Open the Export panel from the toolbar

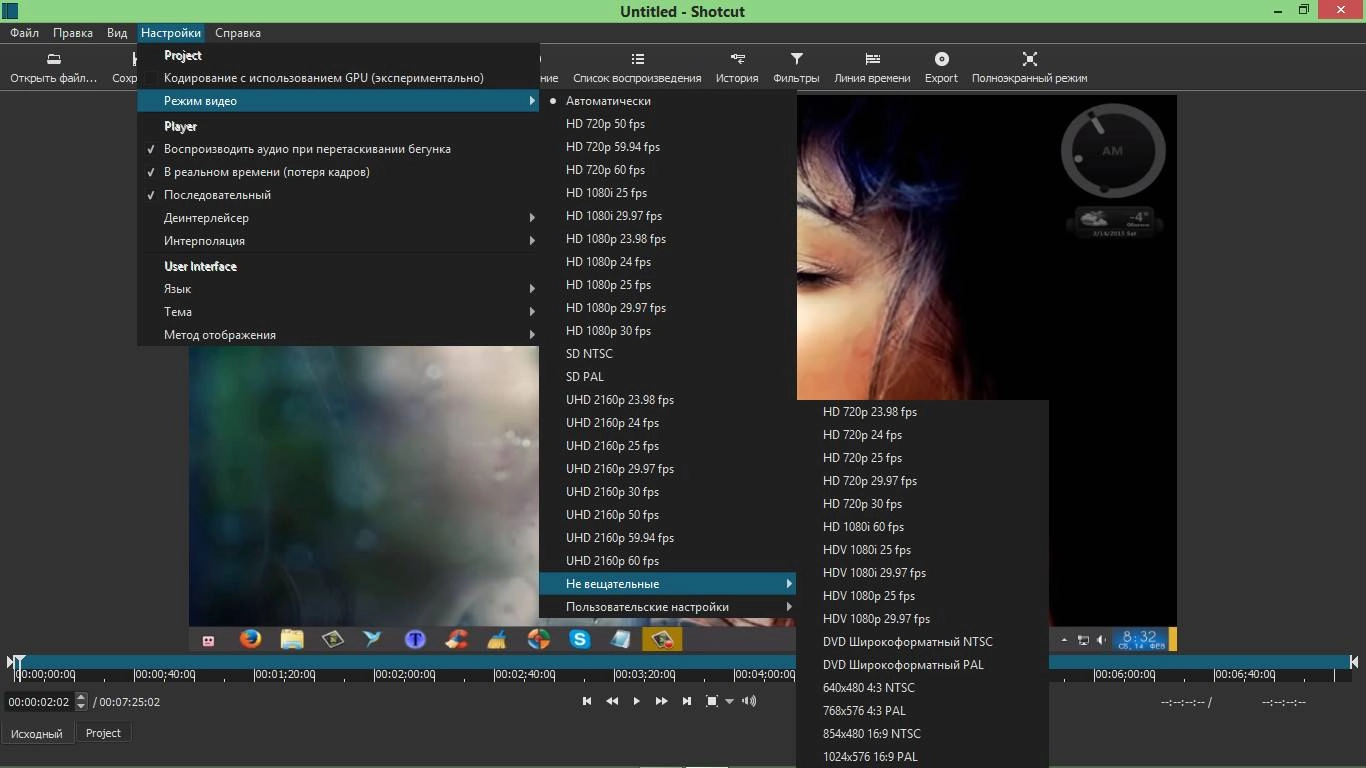(941, 67)
